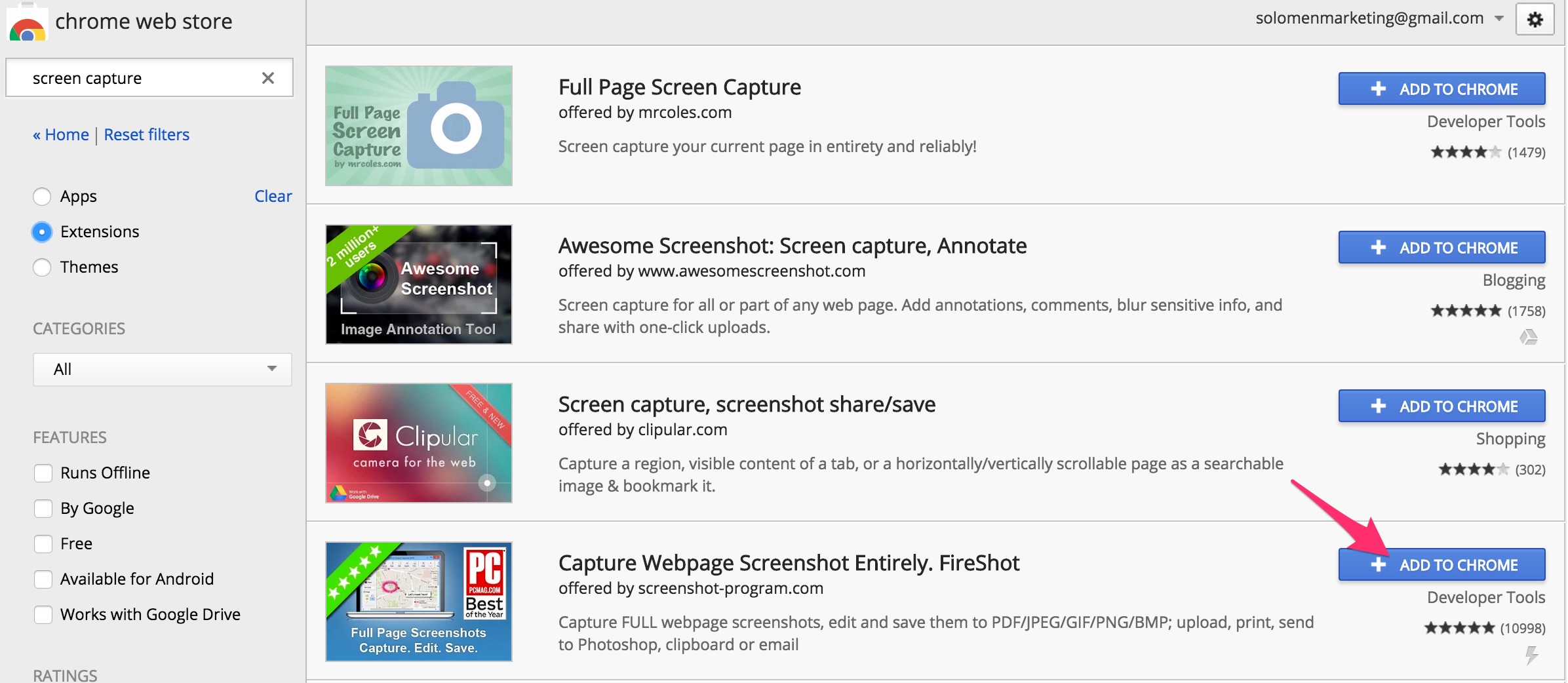Add Full Page Screen Capture to Chrome

click(x=1441, y=89)
